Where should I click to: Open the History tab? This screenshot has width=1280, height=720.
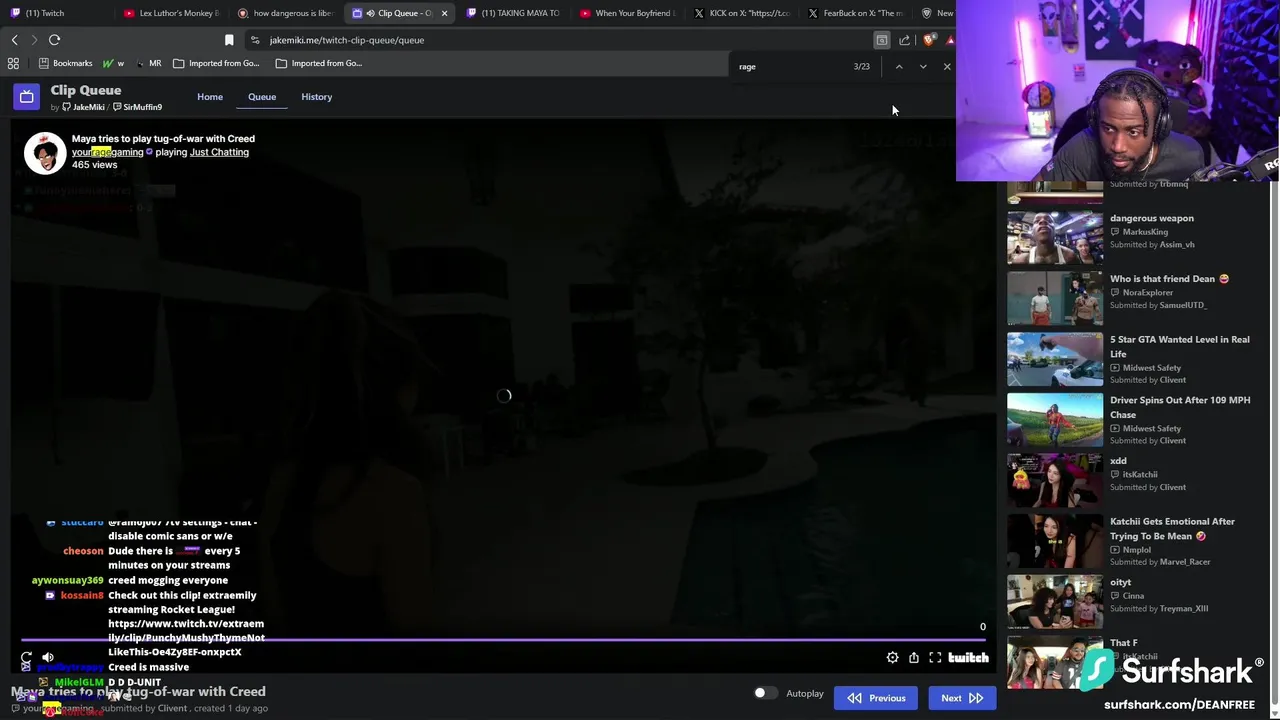(316, 97)
